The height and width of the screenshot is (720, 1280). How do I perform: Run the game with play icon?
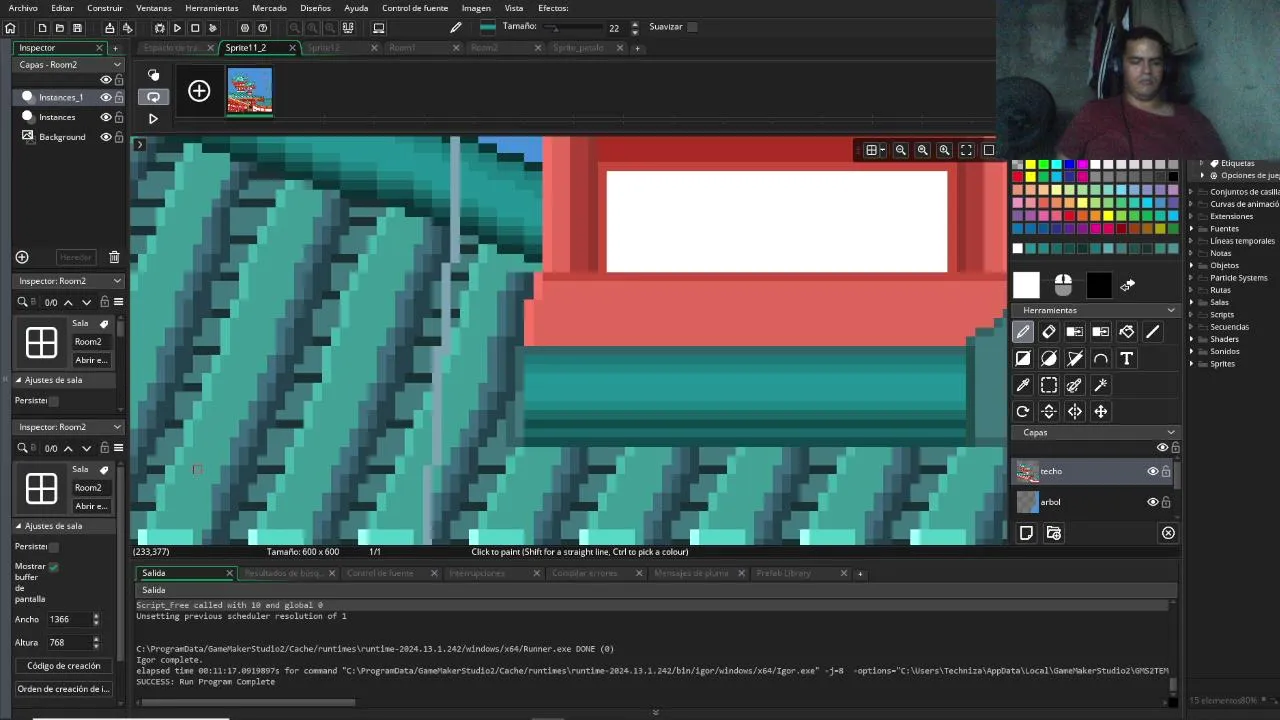(177, 28)
